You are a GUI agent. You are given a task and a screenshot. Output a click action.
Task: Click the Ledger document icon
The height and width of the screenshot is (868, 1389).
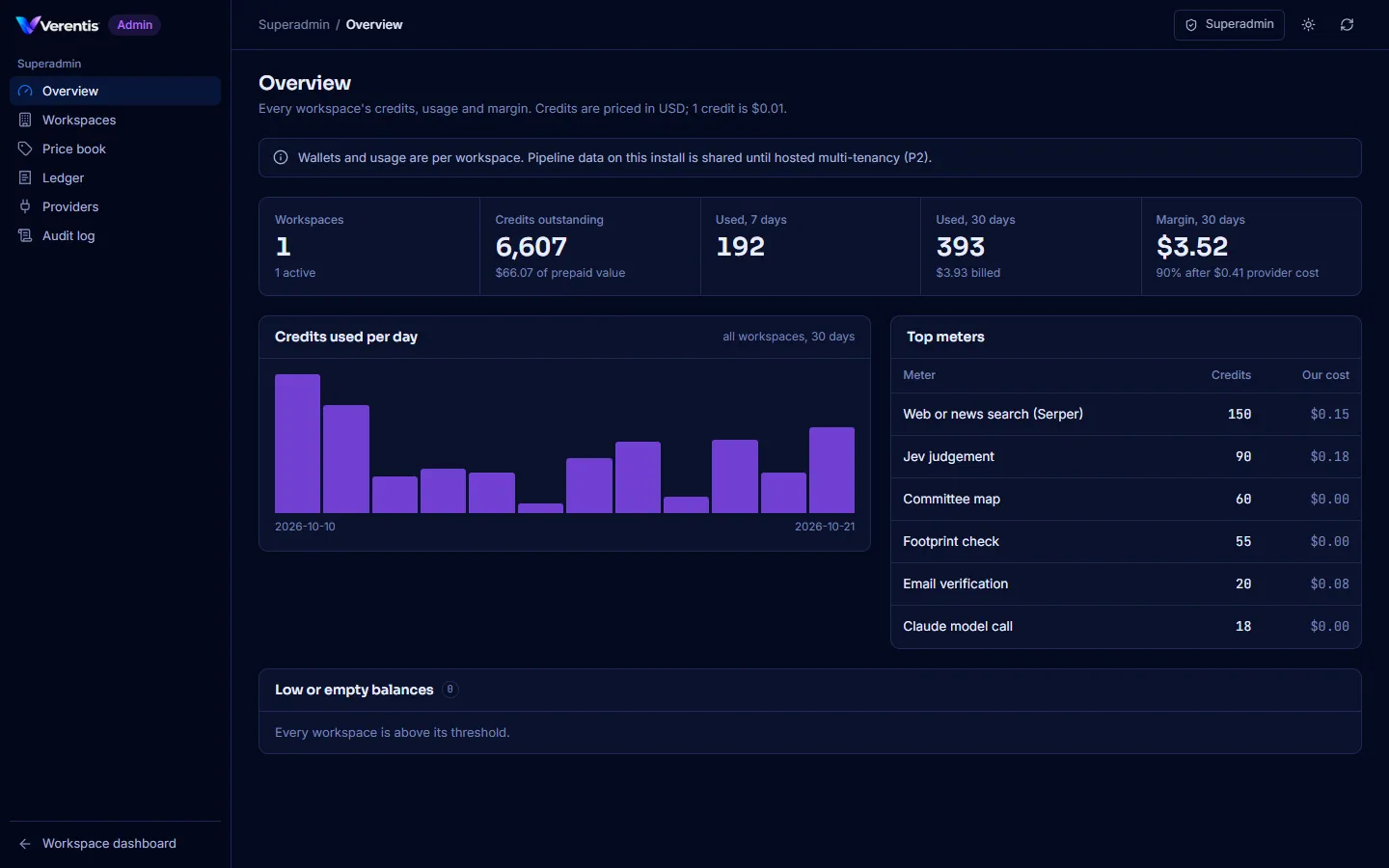click(x=25, y=177)
